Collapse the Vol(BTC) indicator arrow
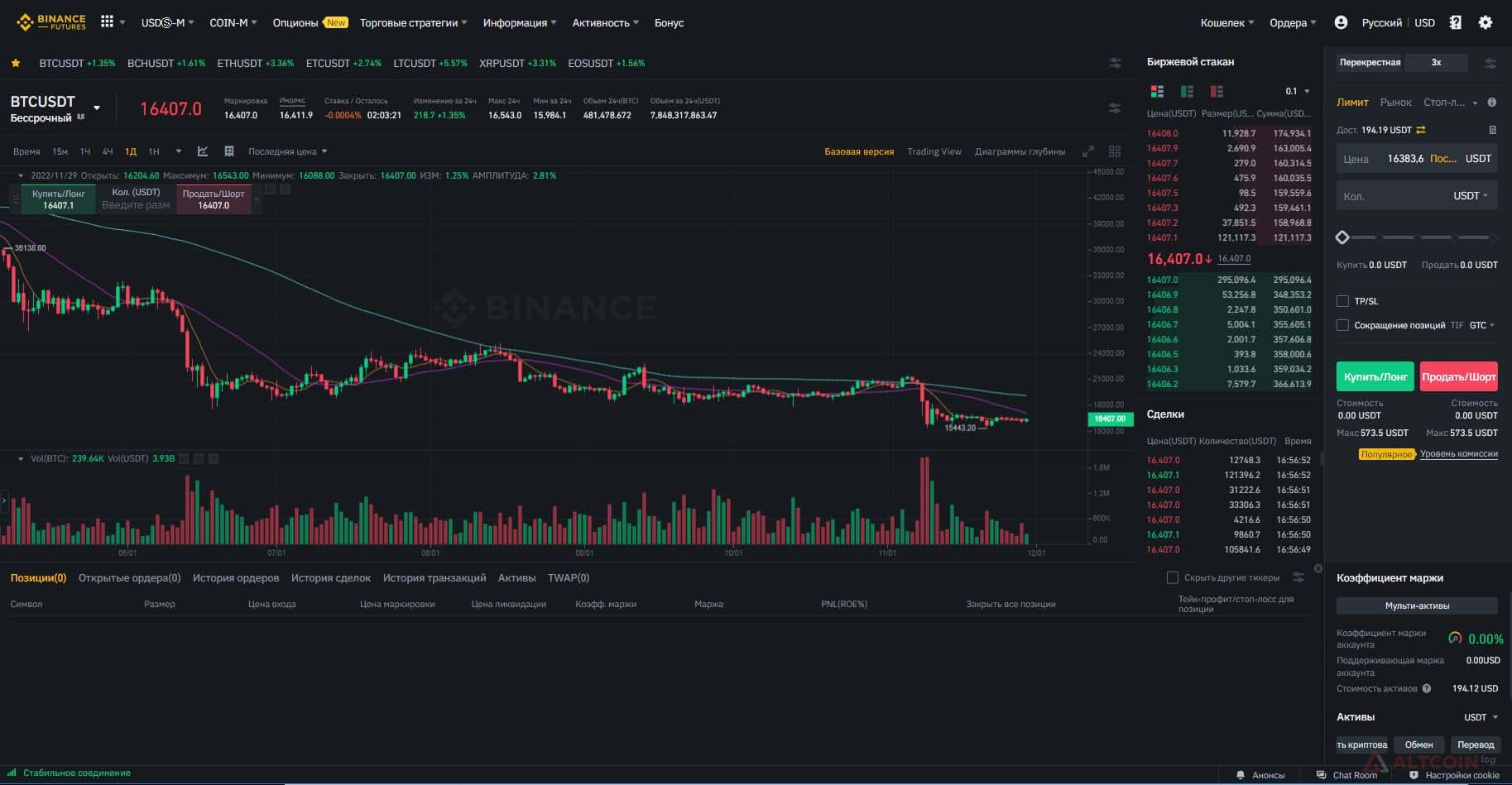This screenshot has width=1512, height=785. coord(21,458)
